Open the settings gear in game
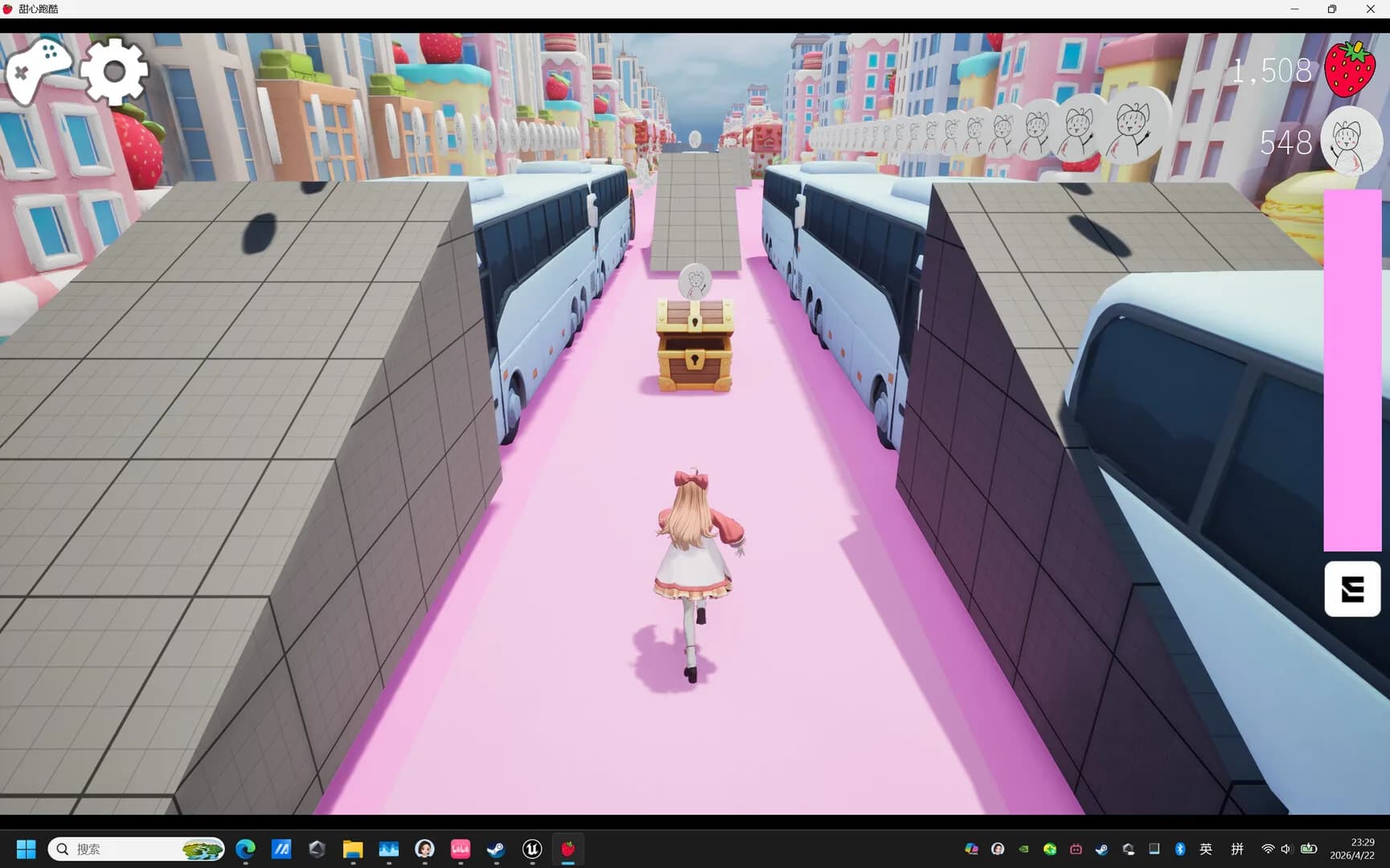This screenshot has height=868, width=1390. pyautogui.click(x=115, y=72)
